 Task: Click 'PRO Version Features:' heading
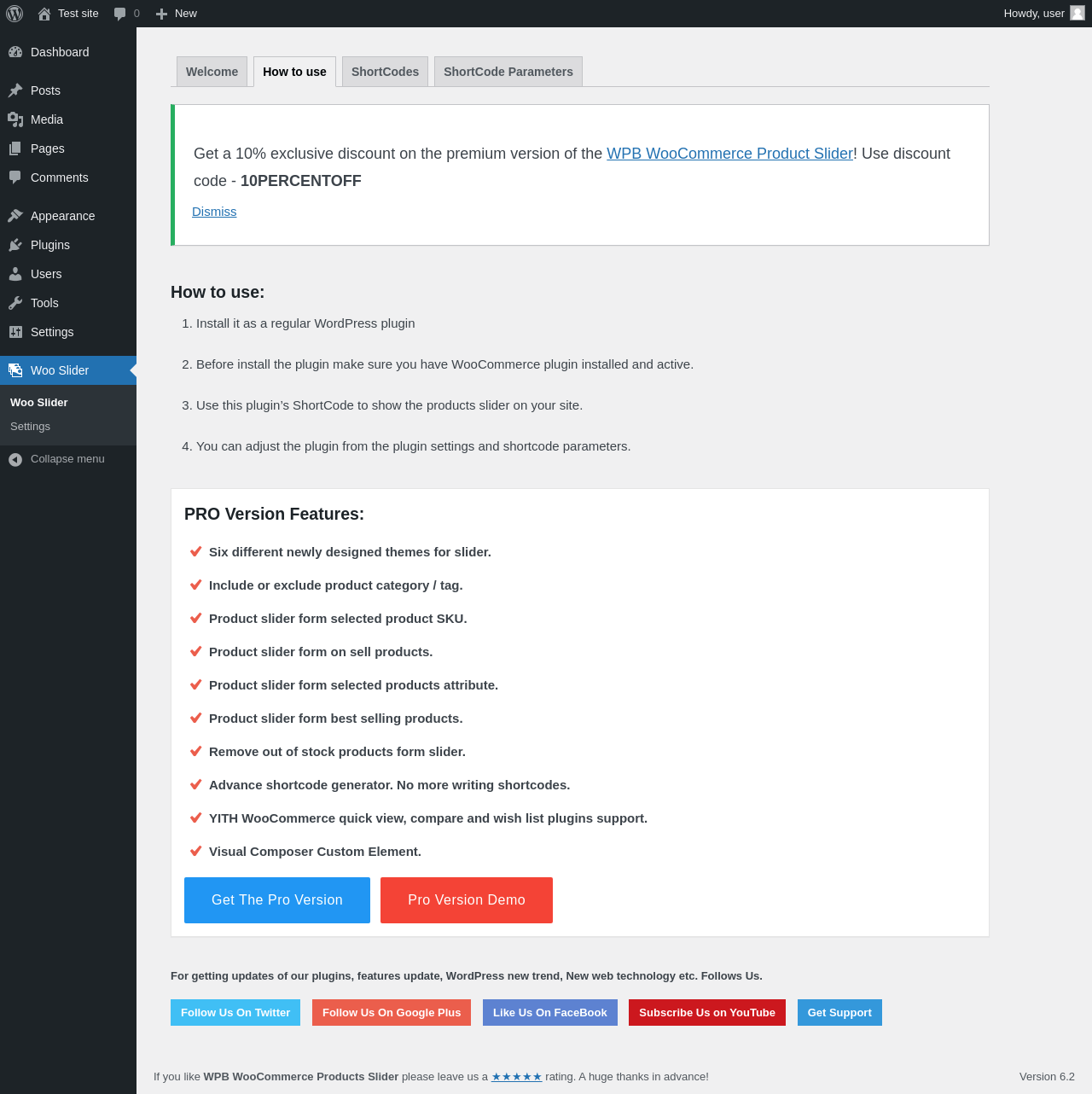pos(274,514)
